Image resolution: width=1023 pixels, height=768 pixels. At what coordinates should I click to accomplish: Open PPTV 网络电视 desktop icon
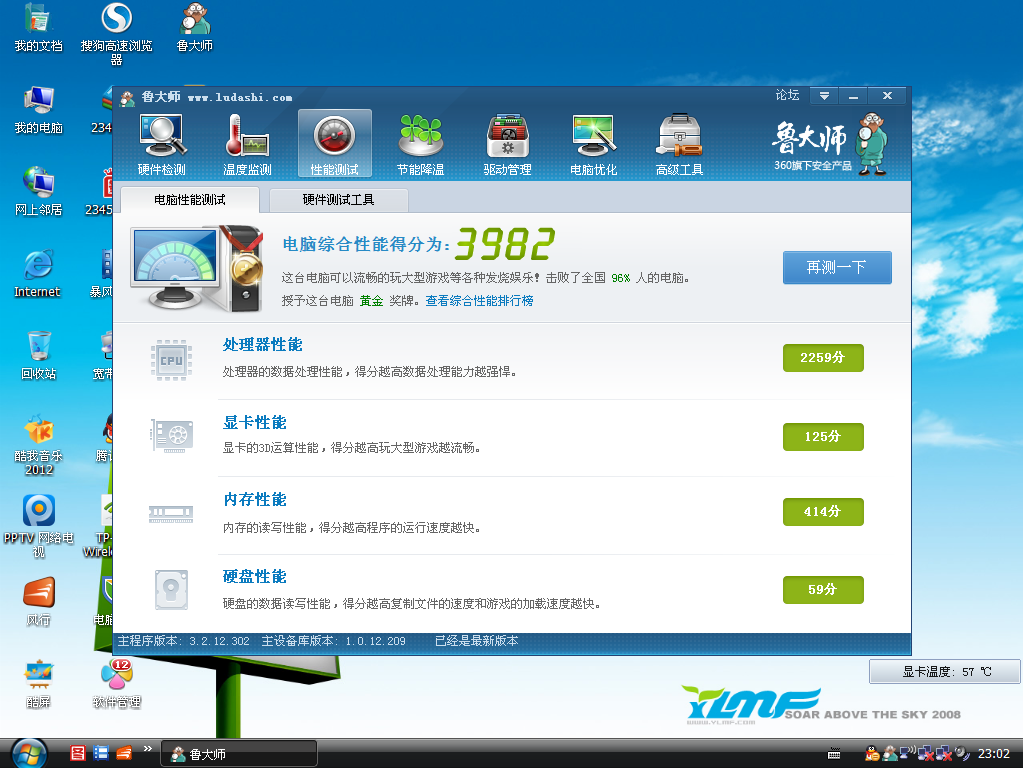(38, 527)
